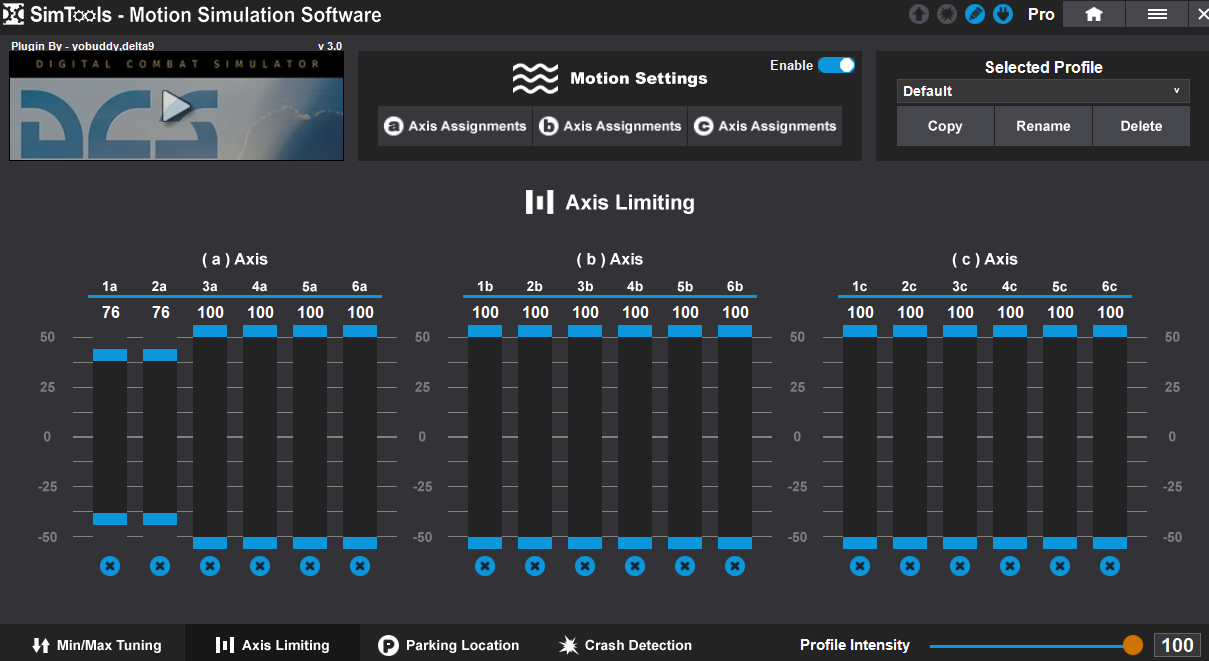Reset axis 6c limit with X icon
Viewport: 1209px width, 661px height.
point(1110,566)
